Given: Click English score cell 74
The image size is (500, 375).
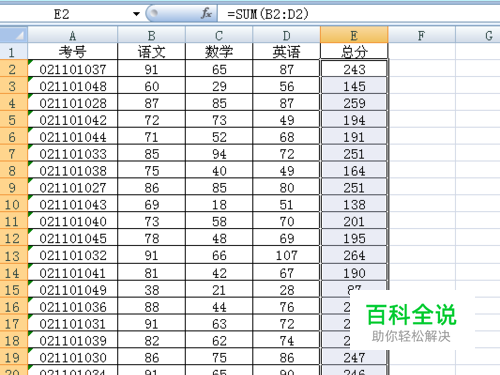Looking at the screenshot, I should click(287, 340).
